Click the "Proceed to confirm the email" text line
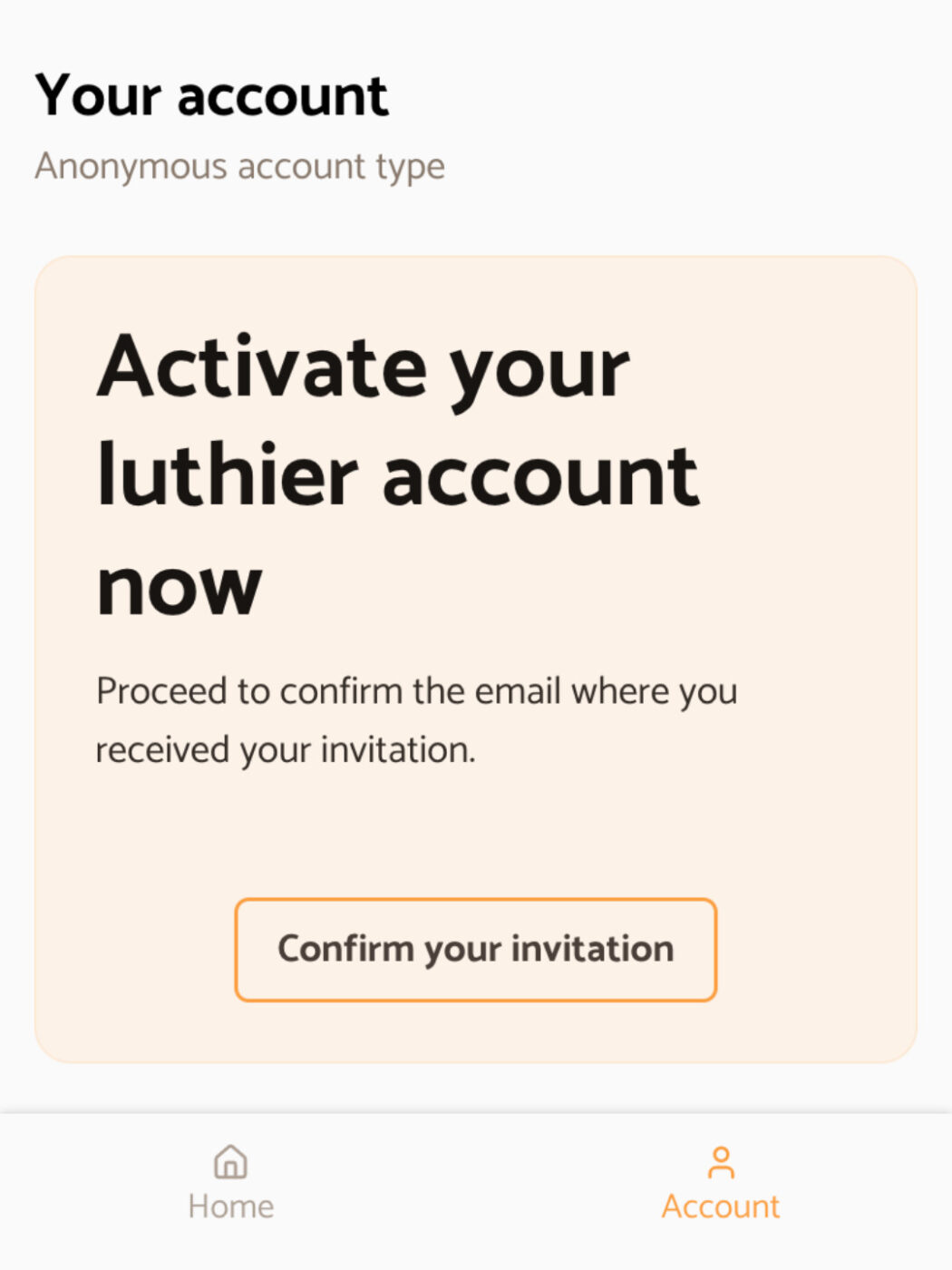Image resolution: width=952 pixels, height=1270 pixels. (417, 692)
